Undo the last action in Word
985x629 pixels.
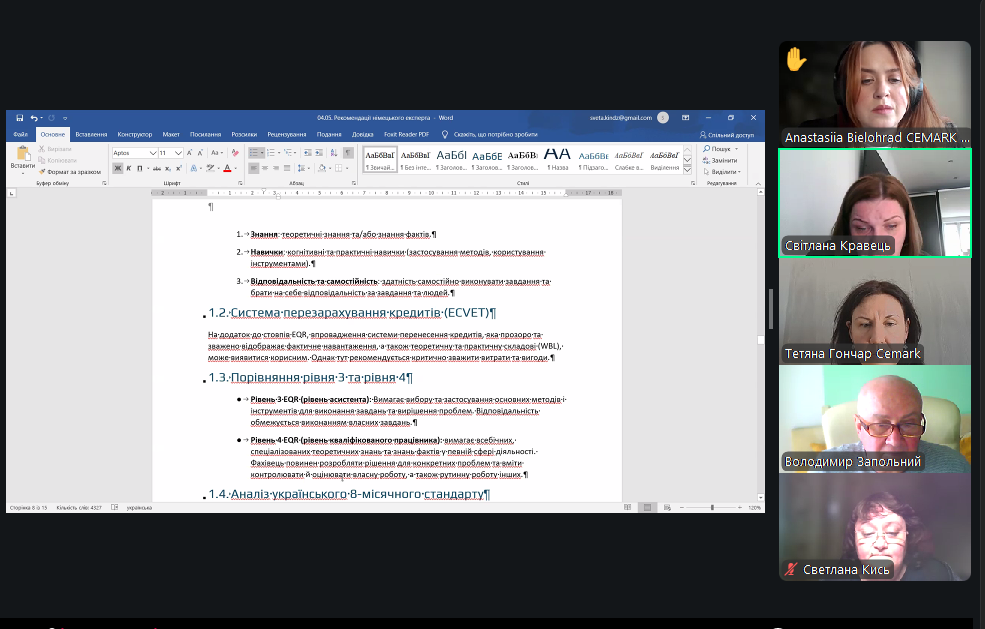tap(34, 118)
